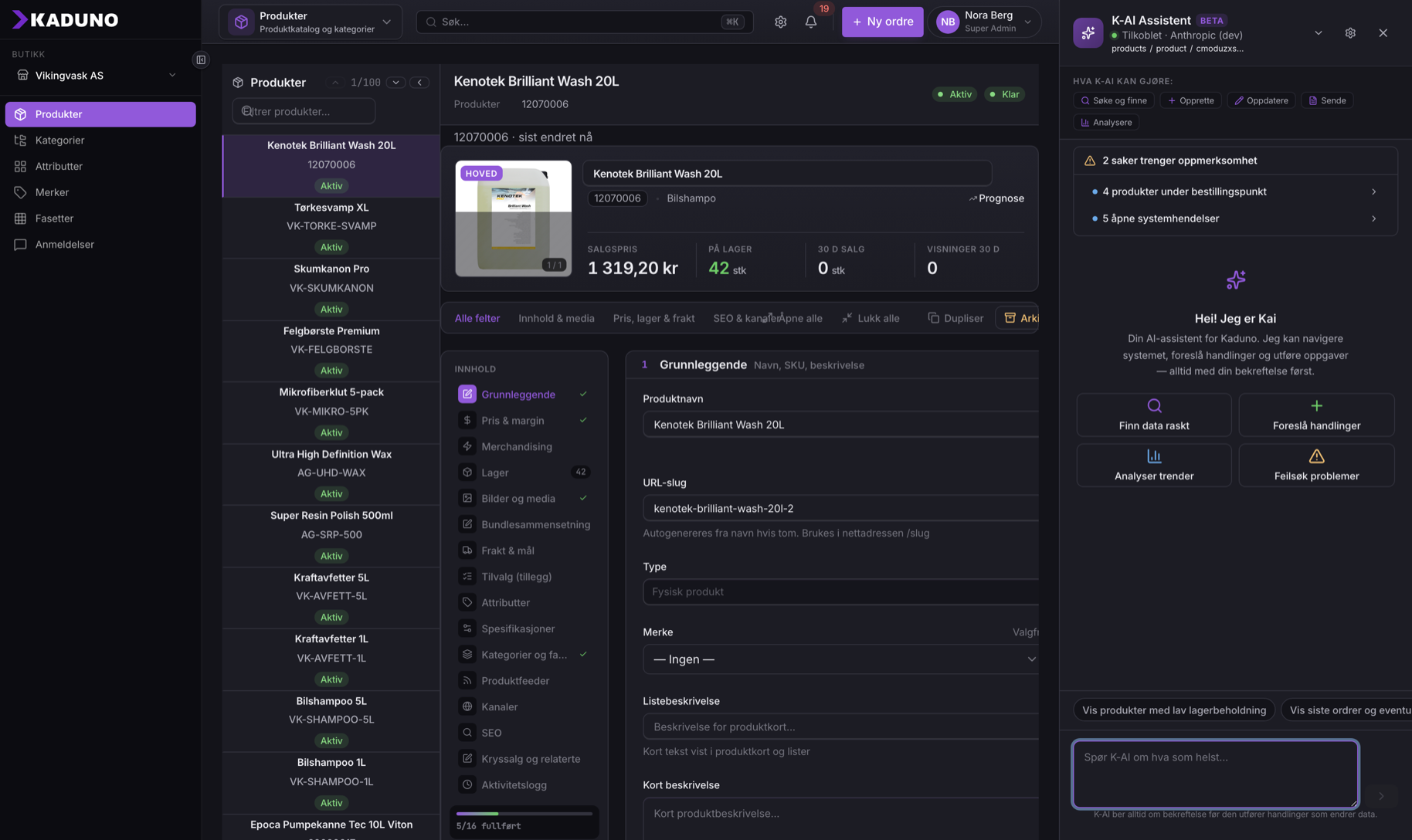Click Finn data raskt card
The width and height of the screenshot is (1412, 840).
pyautogui.click(x=1154, y=415)
